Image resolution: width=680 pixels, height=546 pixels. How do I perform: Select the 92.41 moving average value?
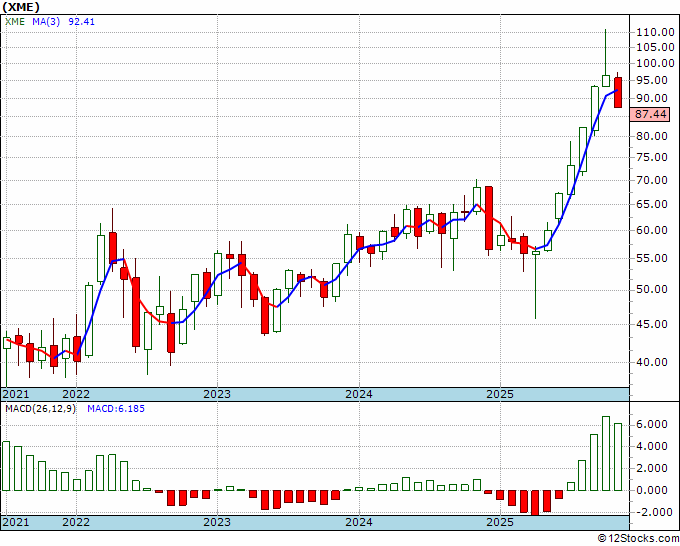82,22
